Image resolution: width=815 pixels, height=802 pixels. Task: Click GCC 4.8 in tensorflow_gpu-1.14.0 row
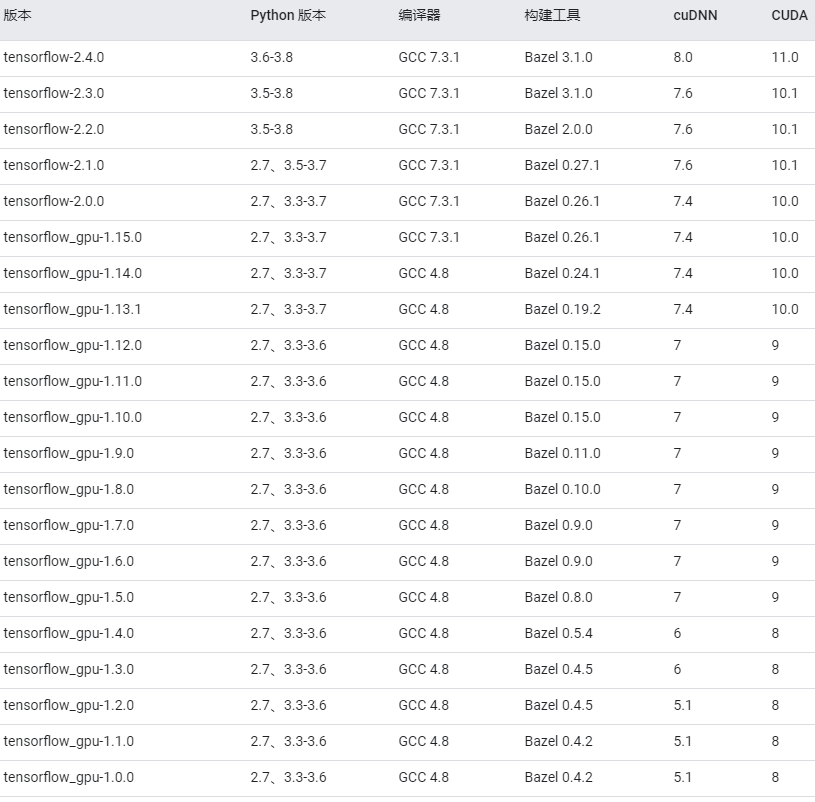tap(424, 273)
